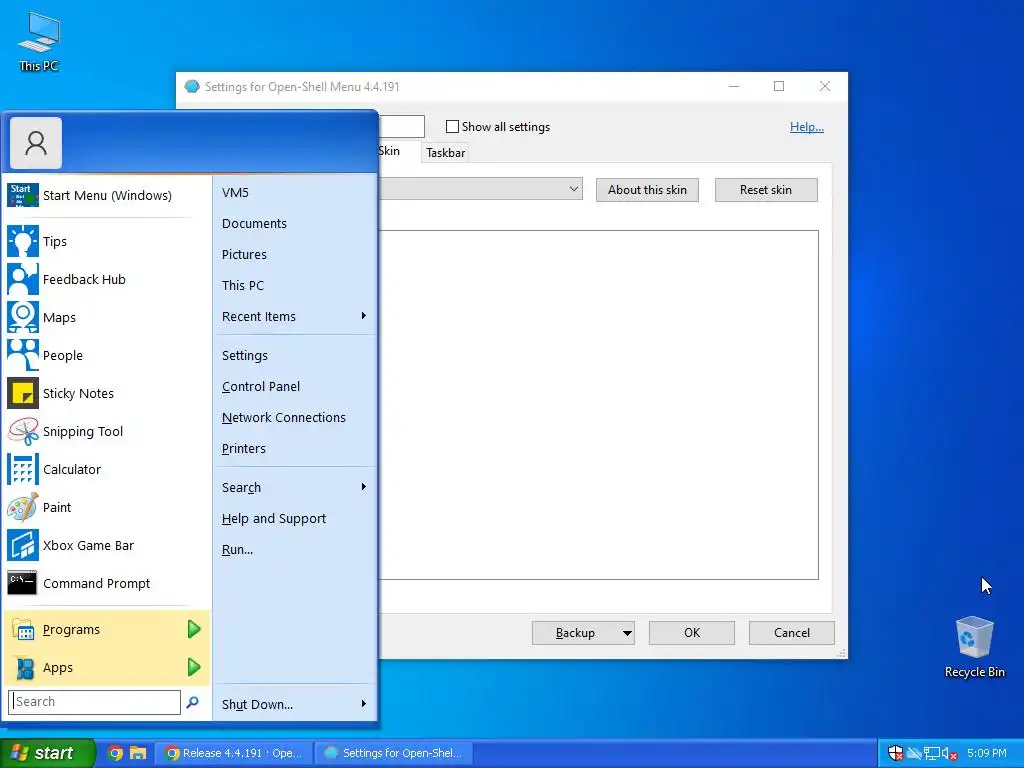This screenshot has width=1024, height=768.
Task: Click About this skin button
Action: tap(647, 190)
